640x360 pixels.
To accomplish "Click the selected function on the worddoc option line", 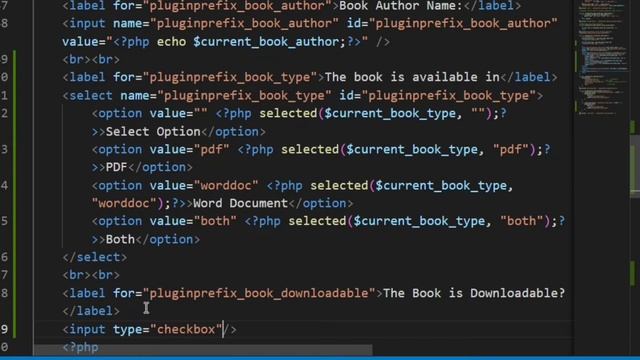I will click(x=339, y=185).
